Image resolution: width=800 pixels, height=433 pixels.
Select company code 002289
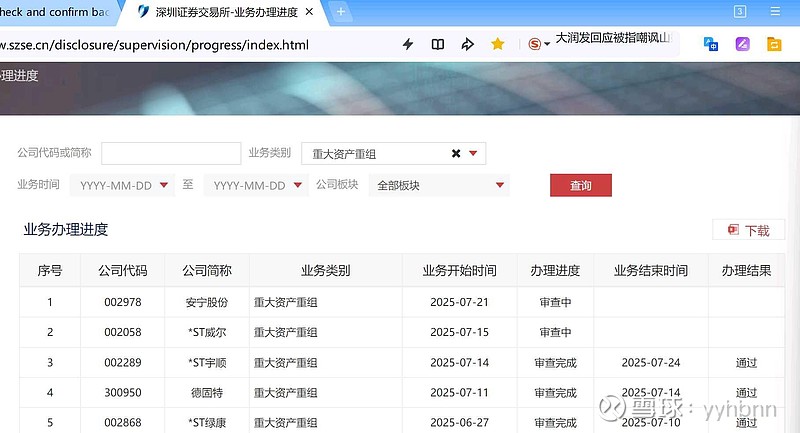click(122, 363)
